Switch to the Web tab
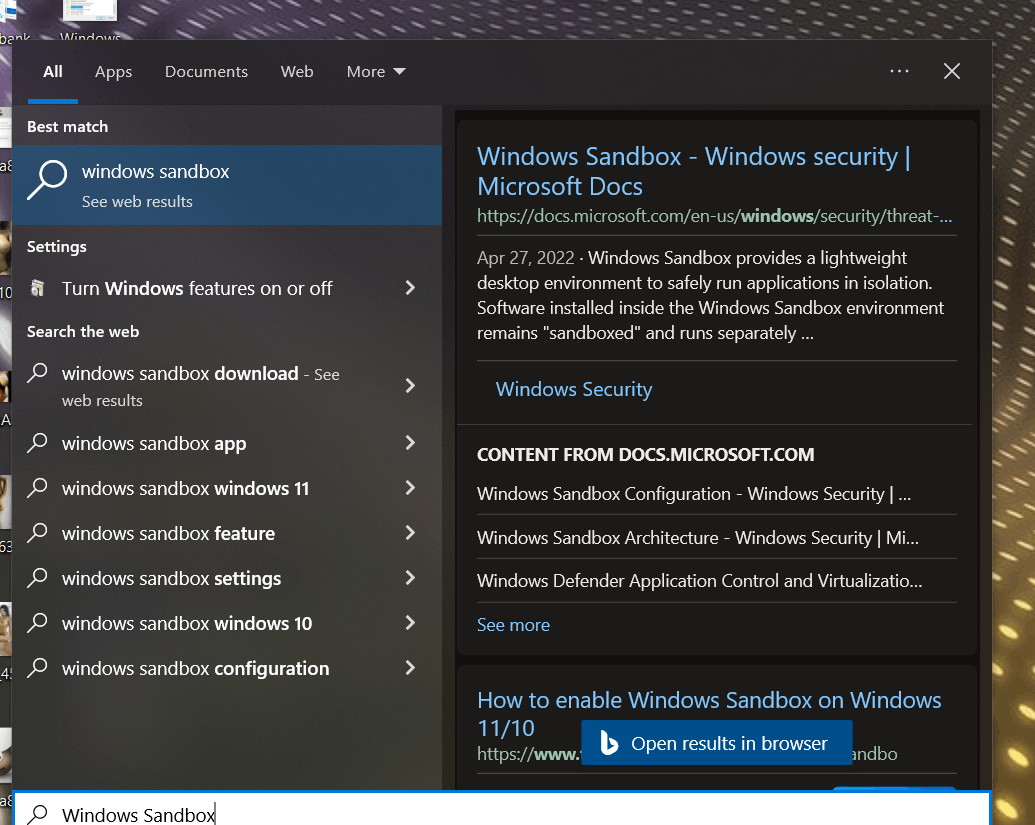Screen dimensions: 1035x825 point(297,71)
